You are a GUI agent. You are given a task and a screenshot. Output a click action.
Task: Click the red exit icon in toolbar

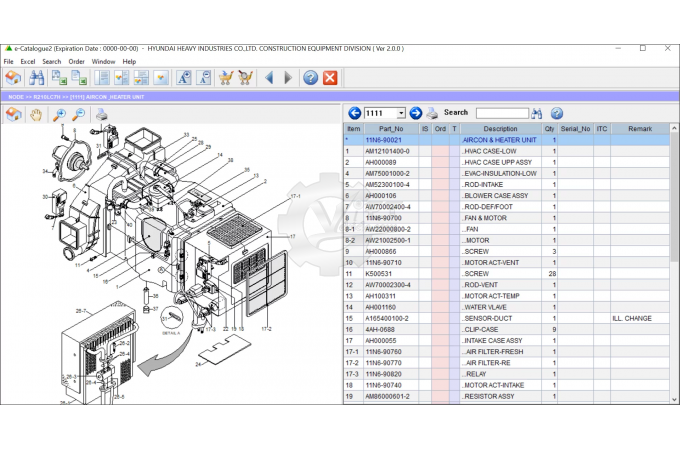(330, 77)
